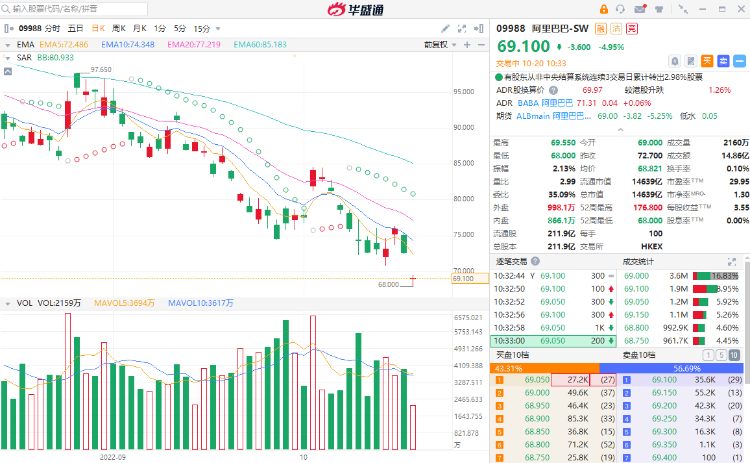Open the notes icon beside bell
Image resolution: width=750 pixels, height=463 pixels.
point(691,61)
